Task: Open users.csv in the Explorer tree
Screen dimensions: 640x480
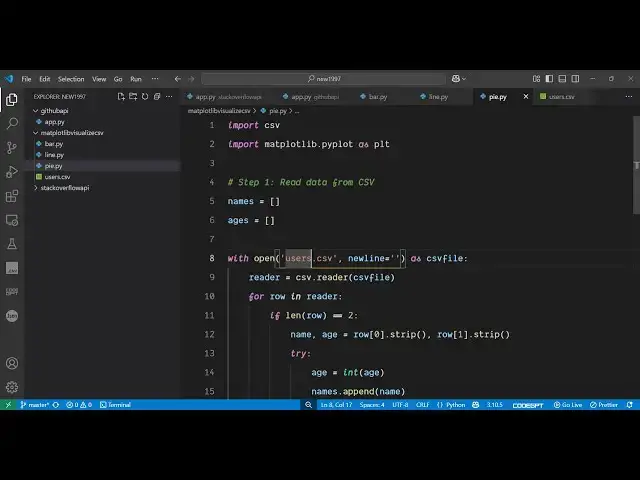Action: pos(57,177)
